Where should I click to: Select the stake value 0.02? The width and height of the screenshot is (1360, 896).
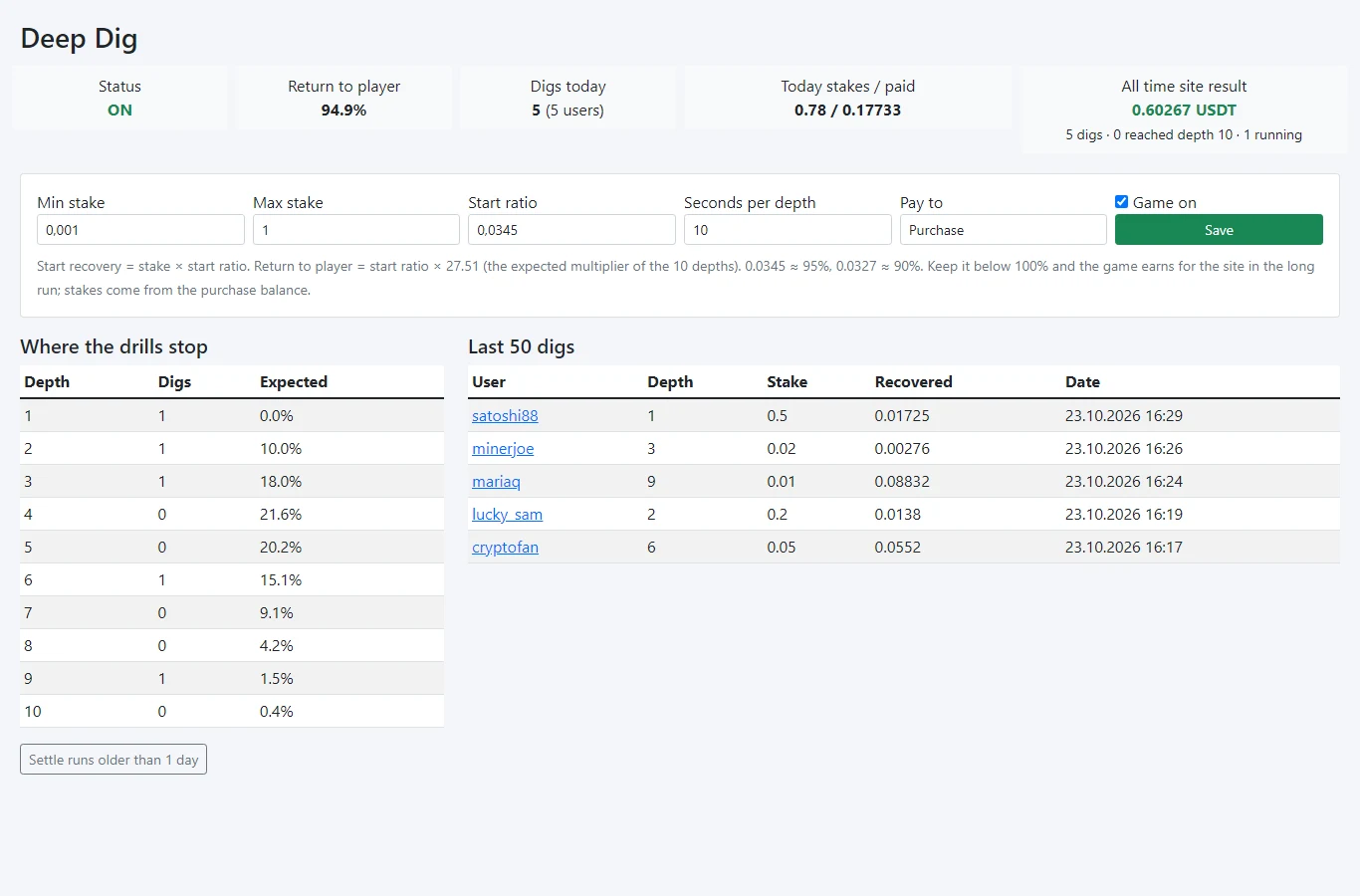[782, 448]
